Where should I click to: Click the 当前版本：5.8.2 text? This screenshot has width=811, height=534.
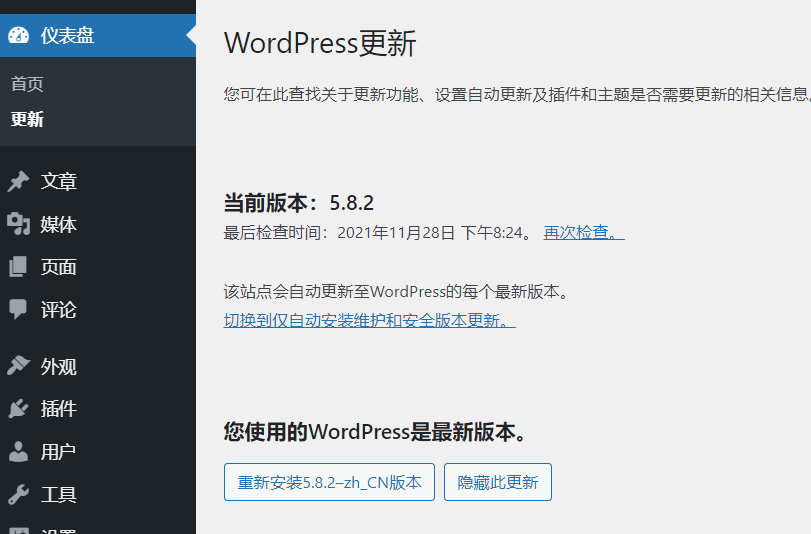click(298, 203)
